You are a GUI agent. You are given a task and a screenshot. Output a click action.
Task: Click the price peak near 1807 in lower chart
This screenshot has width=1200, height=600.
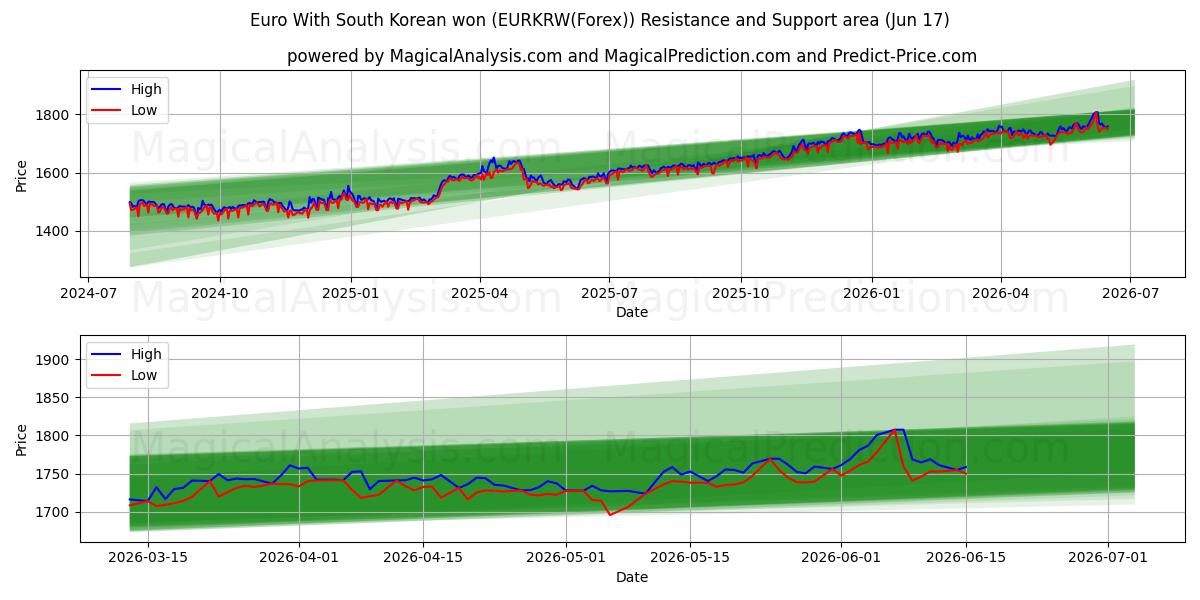898,430
